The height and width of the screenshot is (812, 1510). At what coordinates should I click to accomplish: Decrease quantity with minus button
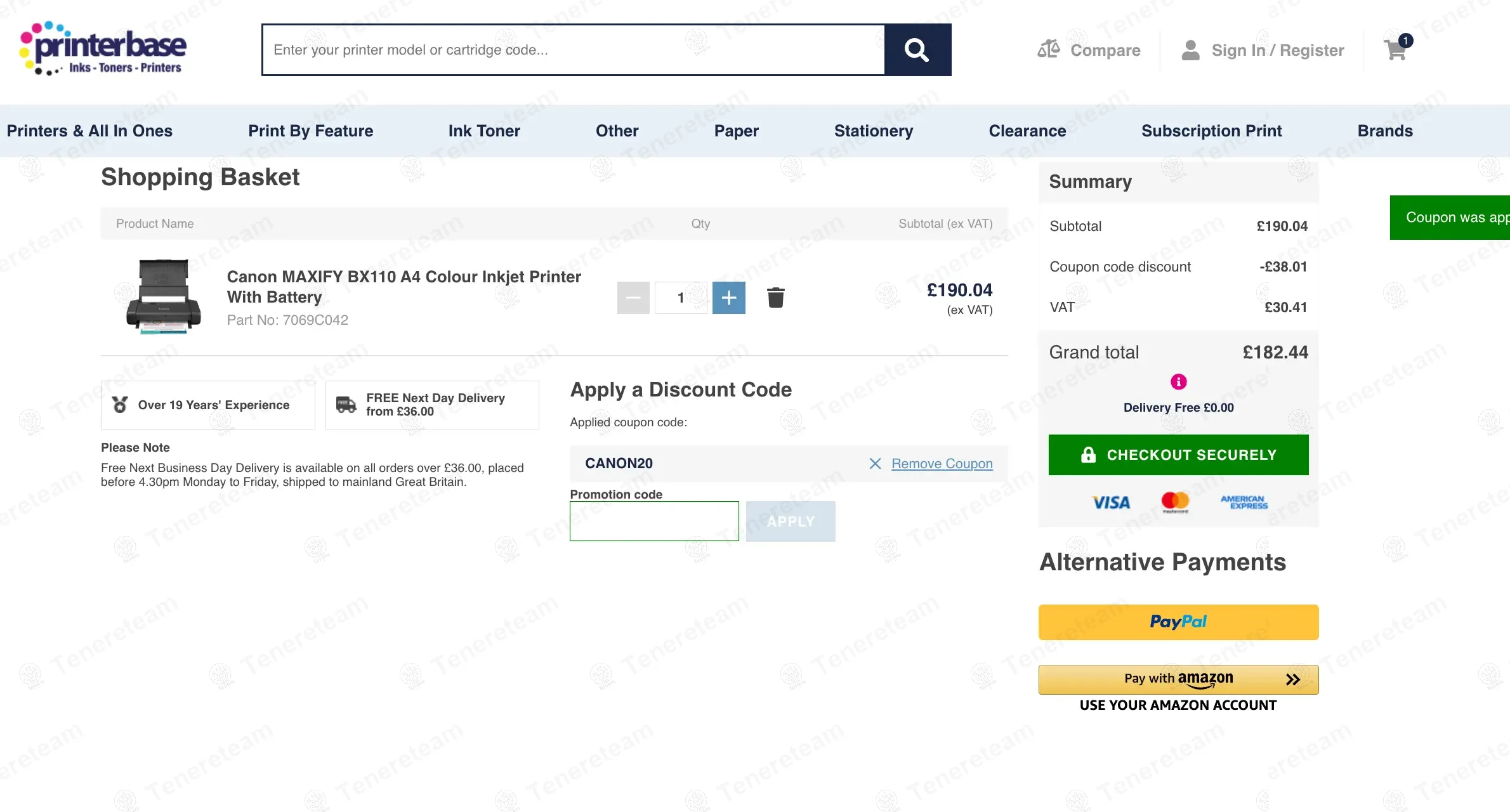pos(633,298)
